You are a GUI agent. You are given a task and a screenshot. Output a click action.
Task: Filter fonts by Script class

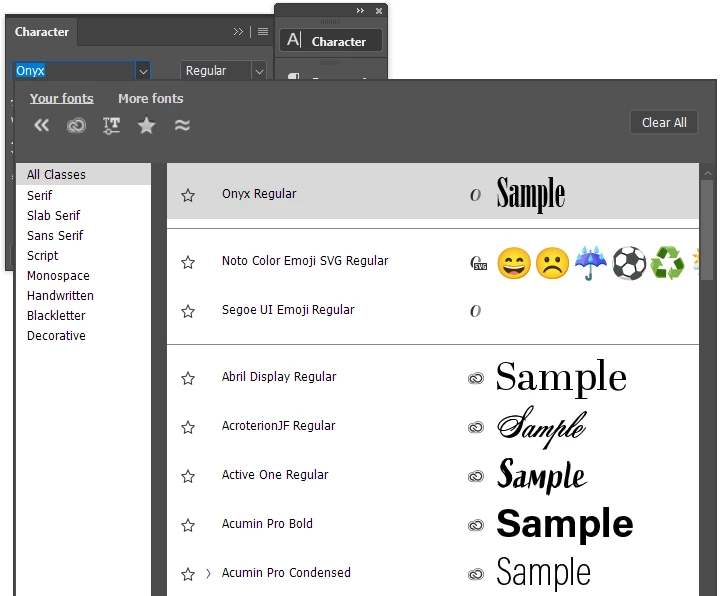click(x=42, y=256)
